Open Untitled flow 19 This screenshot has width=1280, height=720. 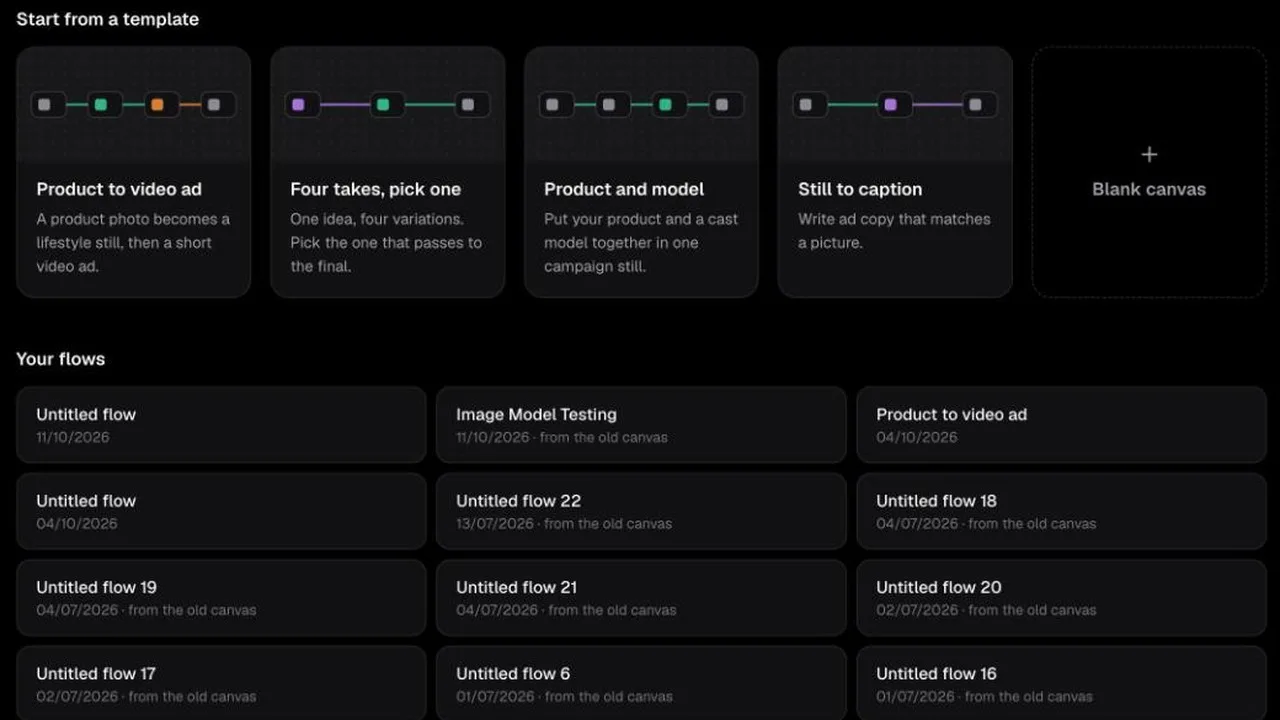coord(221,598)
